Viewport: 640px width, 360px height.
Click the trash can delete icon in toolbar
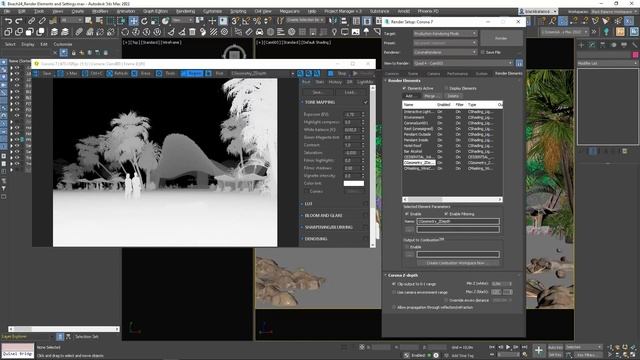click(x=192, y=32)
